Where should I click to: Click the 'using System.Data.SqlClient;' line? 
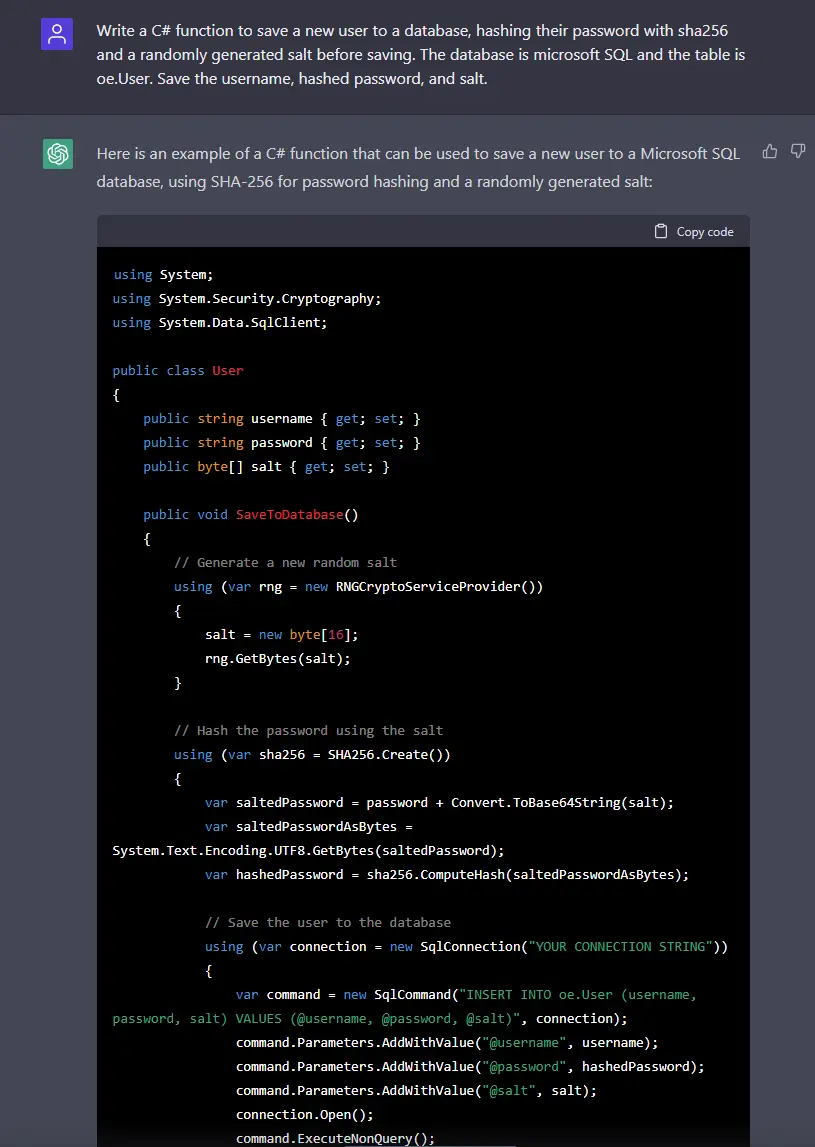click(x=220, y=322)
